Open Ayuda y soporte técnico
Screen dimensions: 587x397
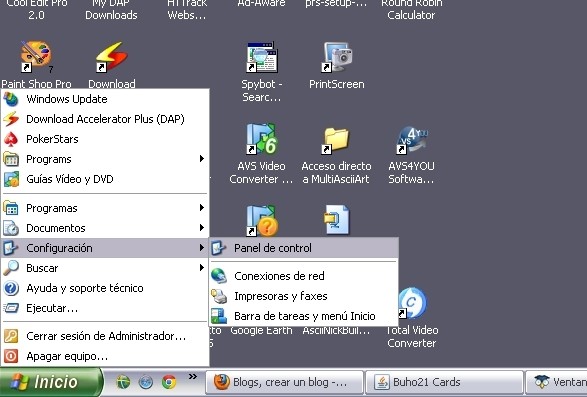click(105, 288)
